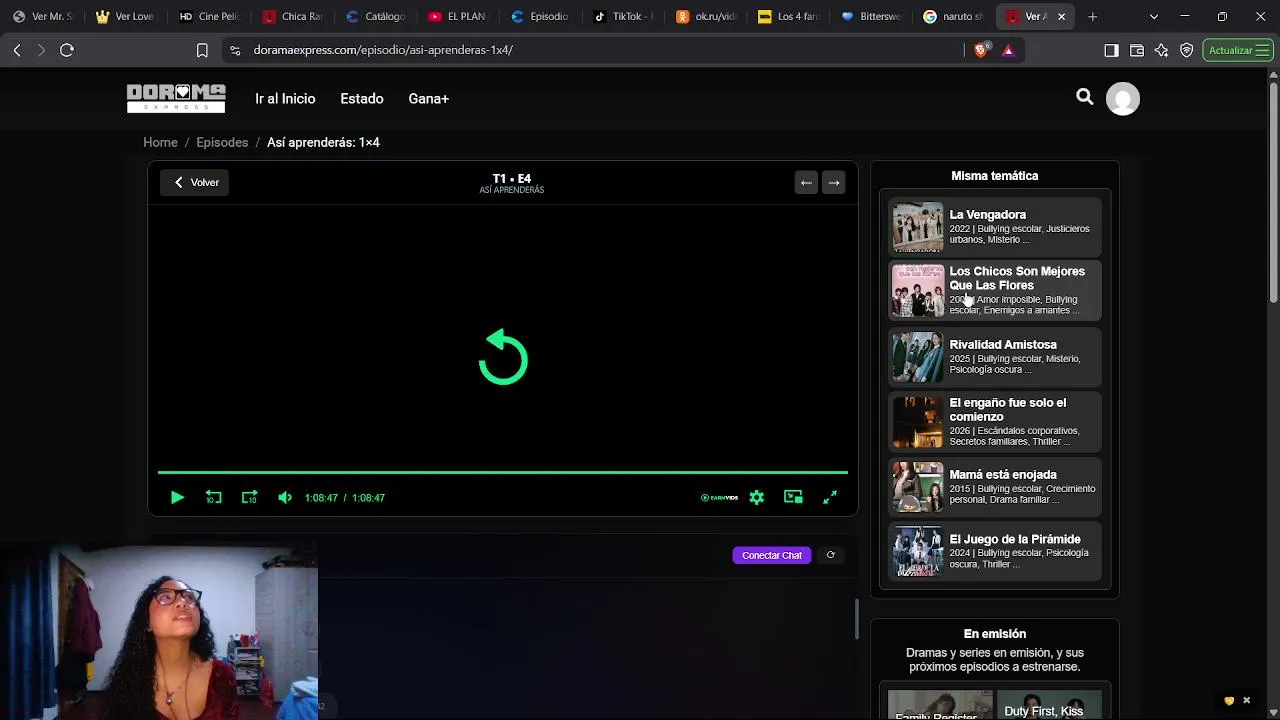
Task: Switch to the Bitterswe browser tab
Action: pyautogui.click(x=873, y=16)
